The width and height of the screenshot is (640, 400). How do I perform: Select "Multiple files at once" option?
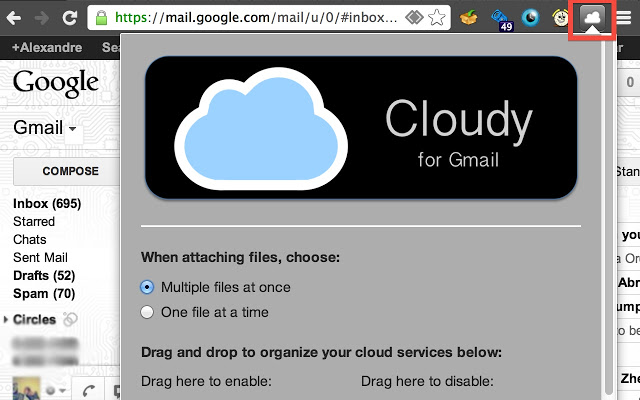[148, 287]
